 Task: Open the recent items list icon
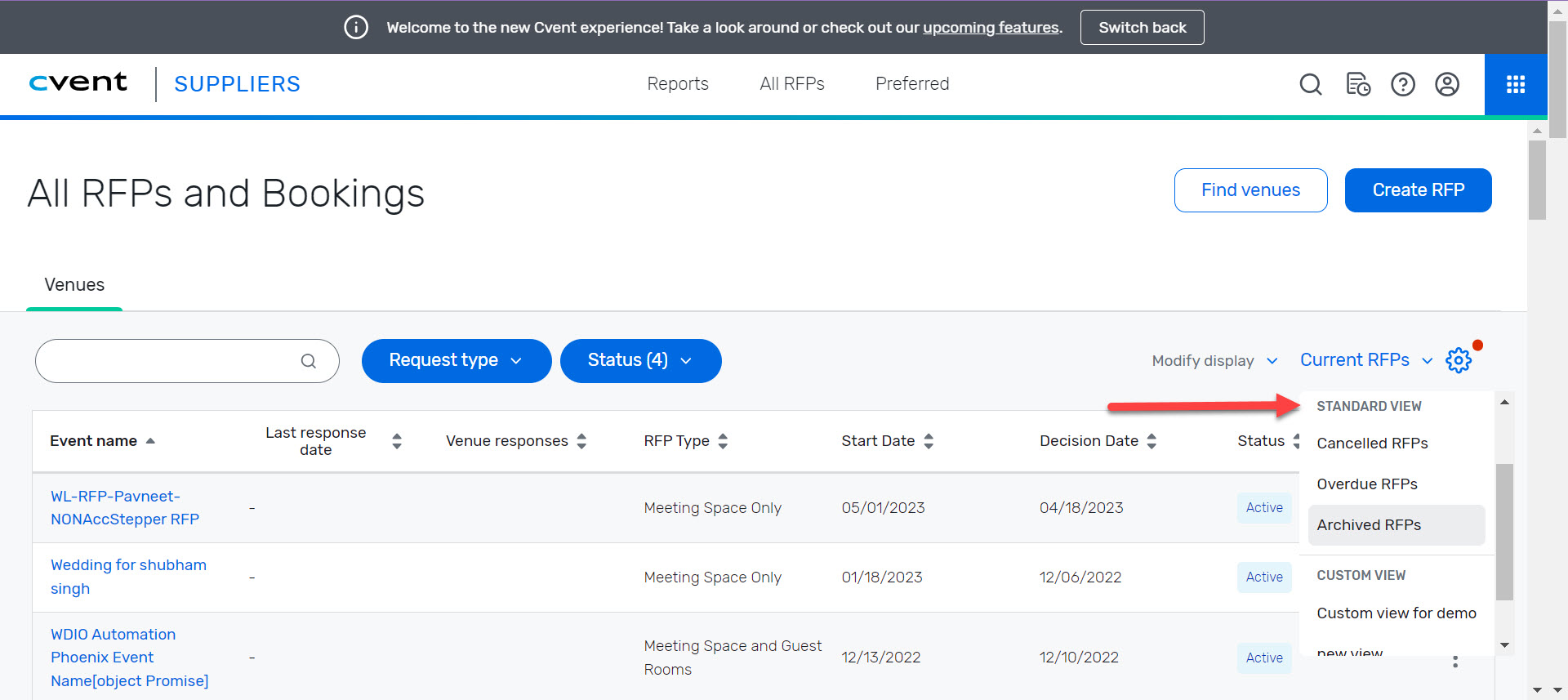(1357, 84)
